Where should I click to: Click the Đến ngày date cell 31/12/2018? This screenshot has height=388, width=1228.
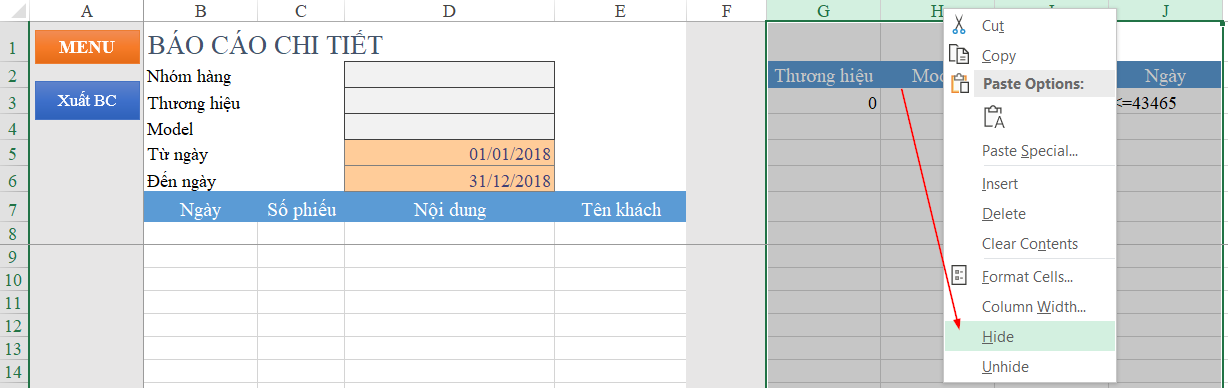pyautogui.click(x=449, y=180)
